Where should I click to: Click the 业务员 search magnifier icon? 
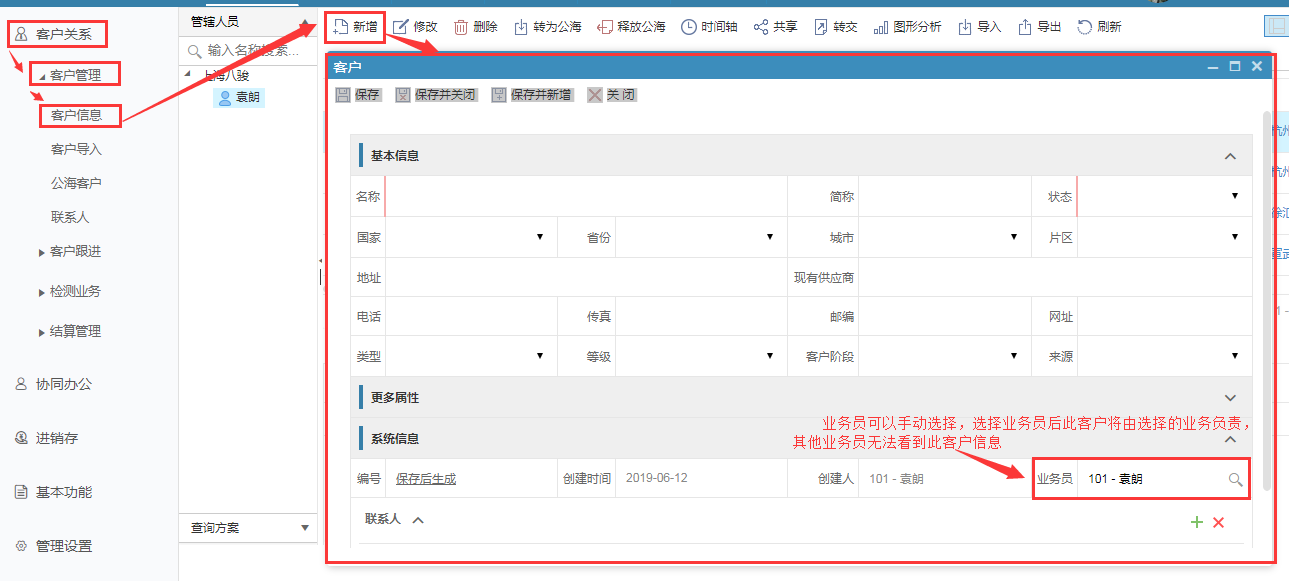(x=1235, y=480)
